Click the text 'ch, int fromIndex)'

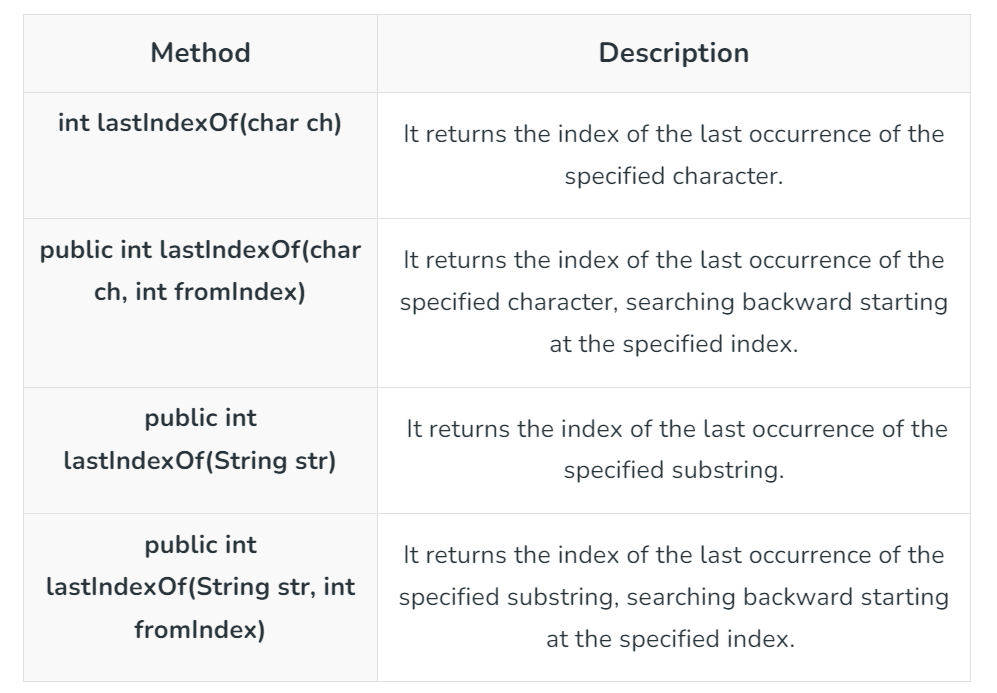(200, 292)
